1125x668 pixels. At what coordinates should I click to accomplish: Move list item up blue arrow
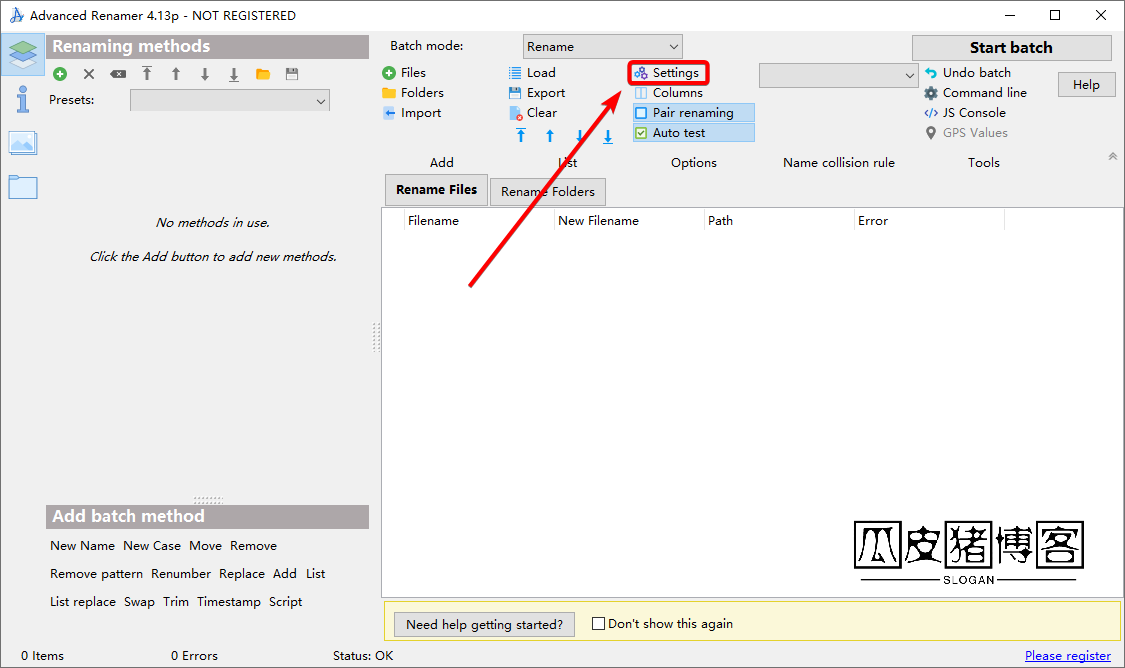pos(550,136)
